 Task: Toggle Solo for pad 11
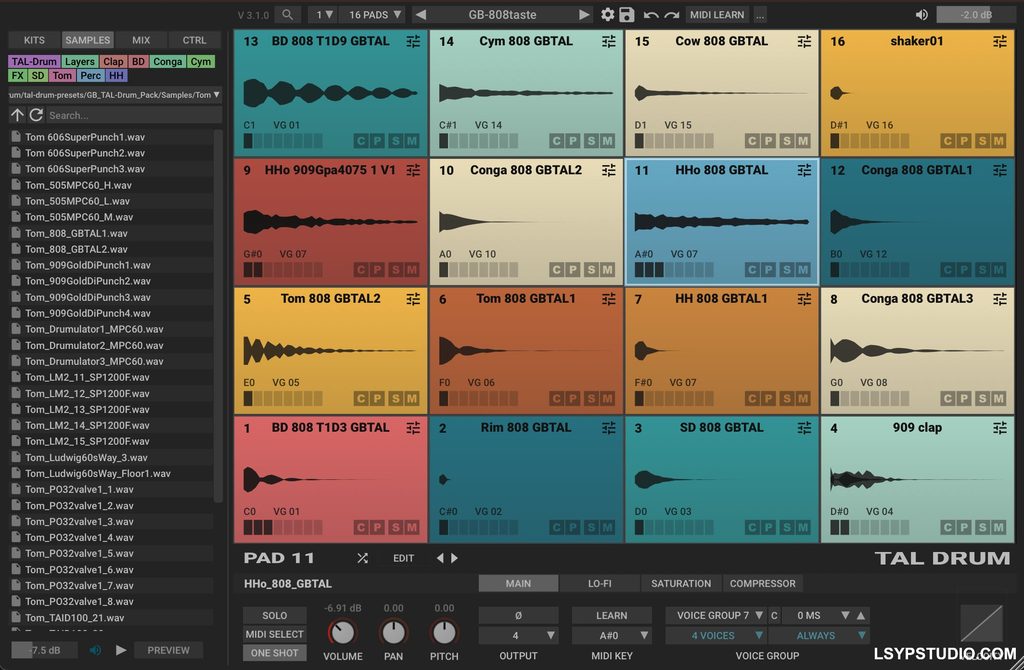(x=274, y=615)
